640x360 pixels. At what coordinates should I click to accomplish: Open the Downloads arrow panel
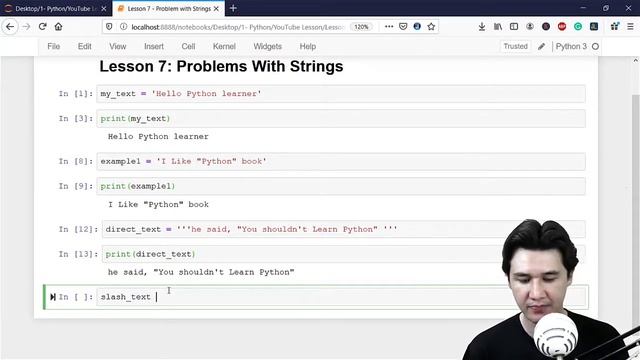click(482, 27)
